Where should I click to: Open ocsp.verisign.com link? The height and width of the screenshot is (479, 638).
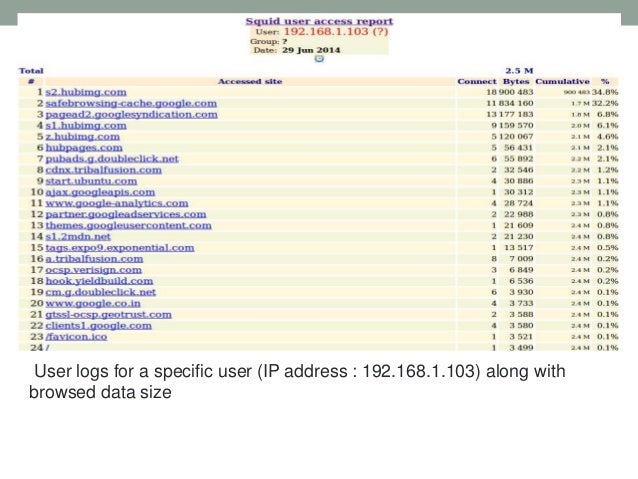[x=94, y=270]
